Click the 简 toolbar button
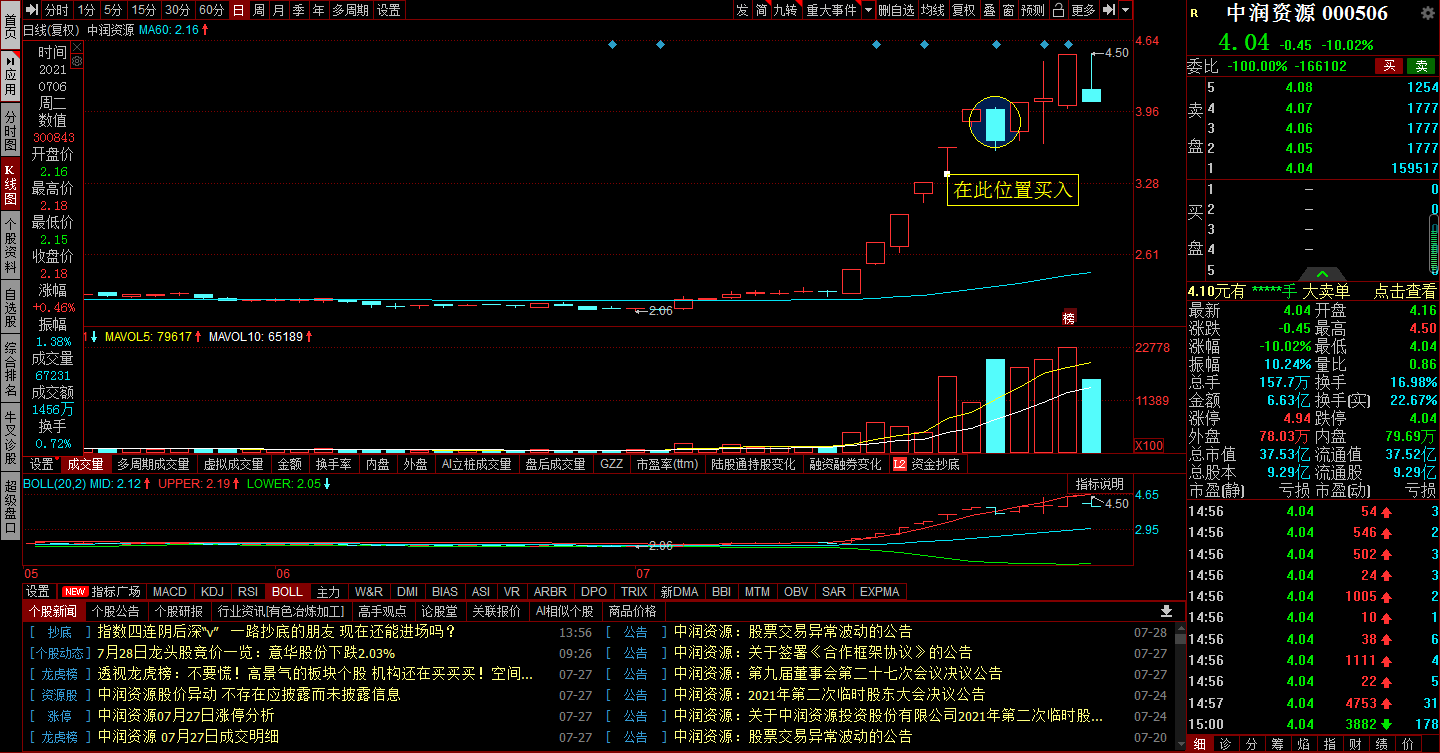Image resolution: width=1440 pixels, height=753 pixels. [x=761, y=10]
